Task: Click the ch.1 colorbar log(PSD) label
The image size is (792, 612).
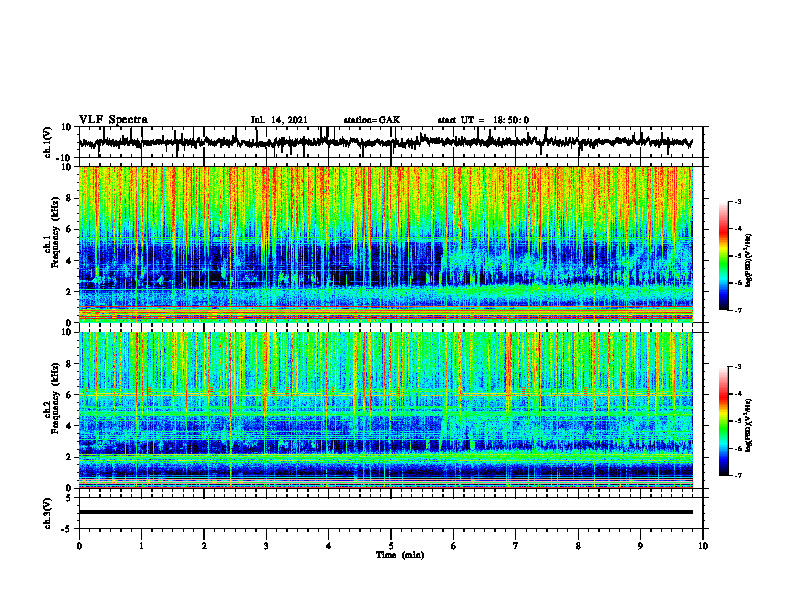Action: click(x=749, y=261)
